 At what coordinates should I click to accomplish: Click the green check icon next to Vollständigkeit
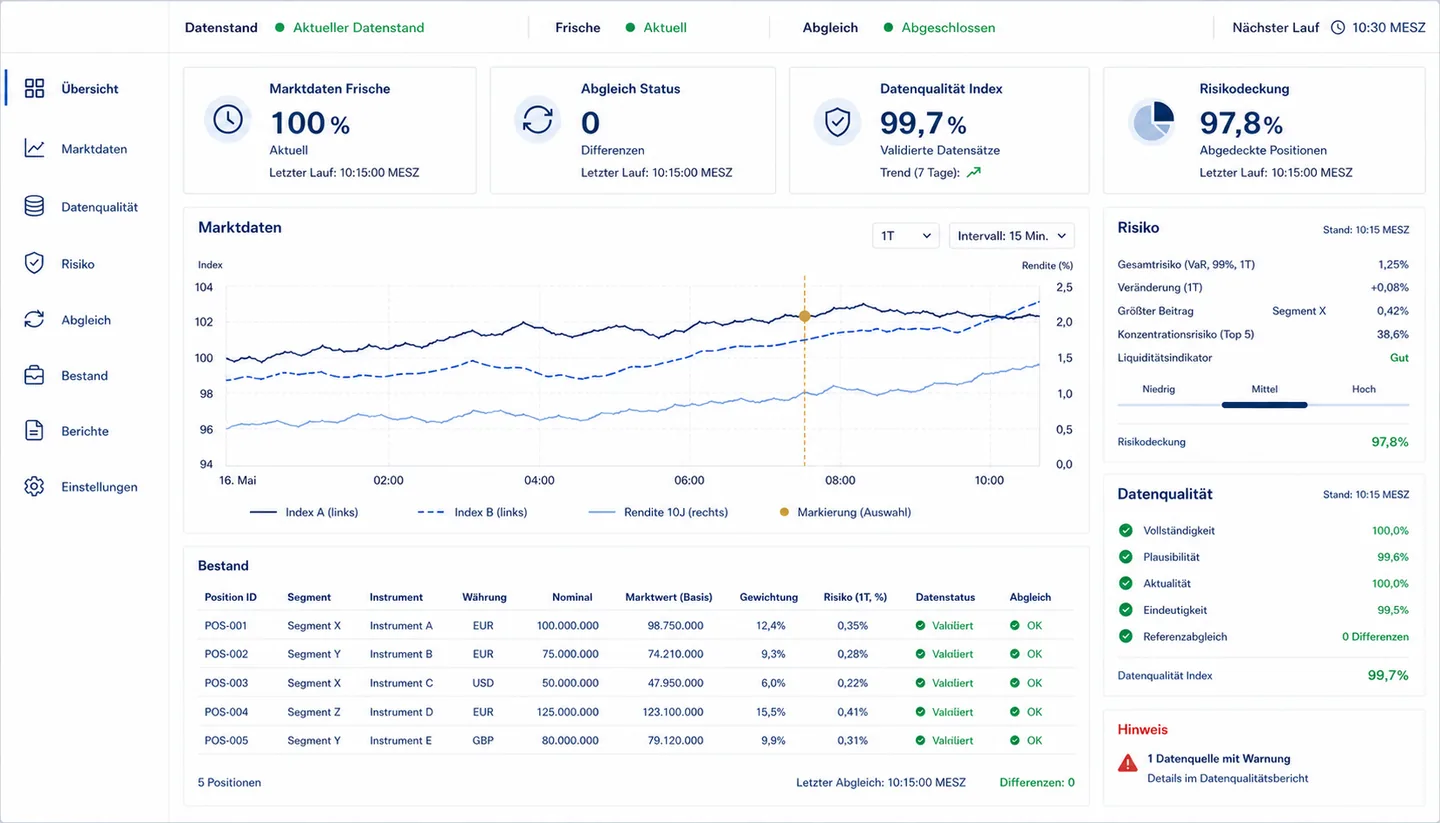click(x=1125, y=530)
